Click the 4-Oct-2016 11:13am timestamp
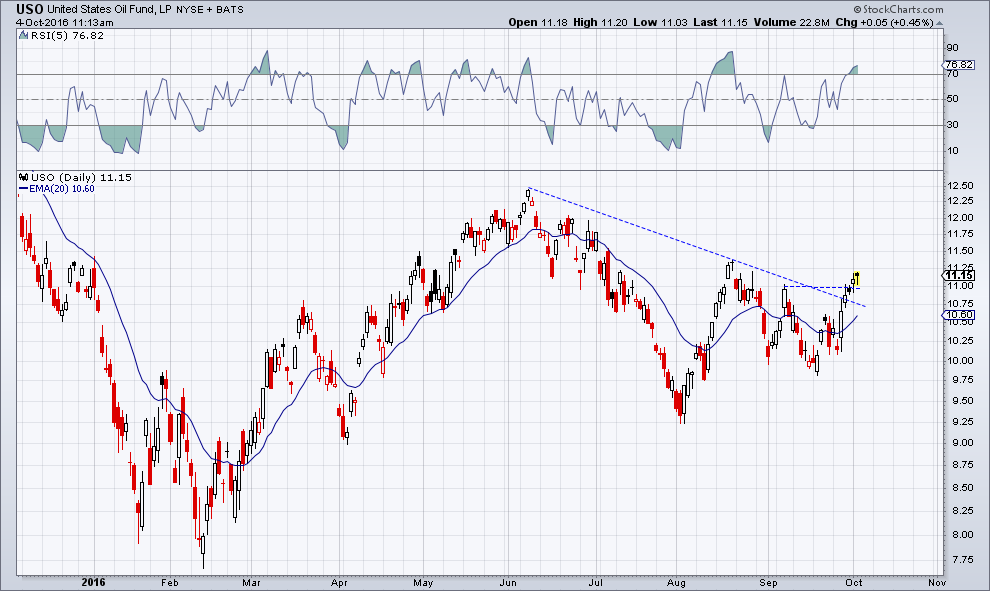The image size is (990, 591). (65, 23)
